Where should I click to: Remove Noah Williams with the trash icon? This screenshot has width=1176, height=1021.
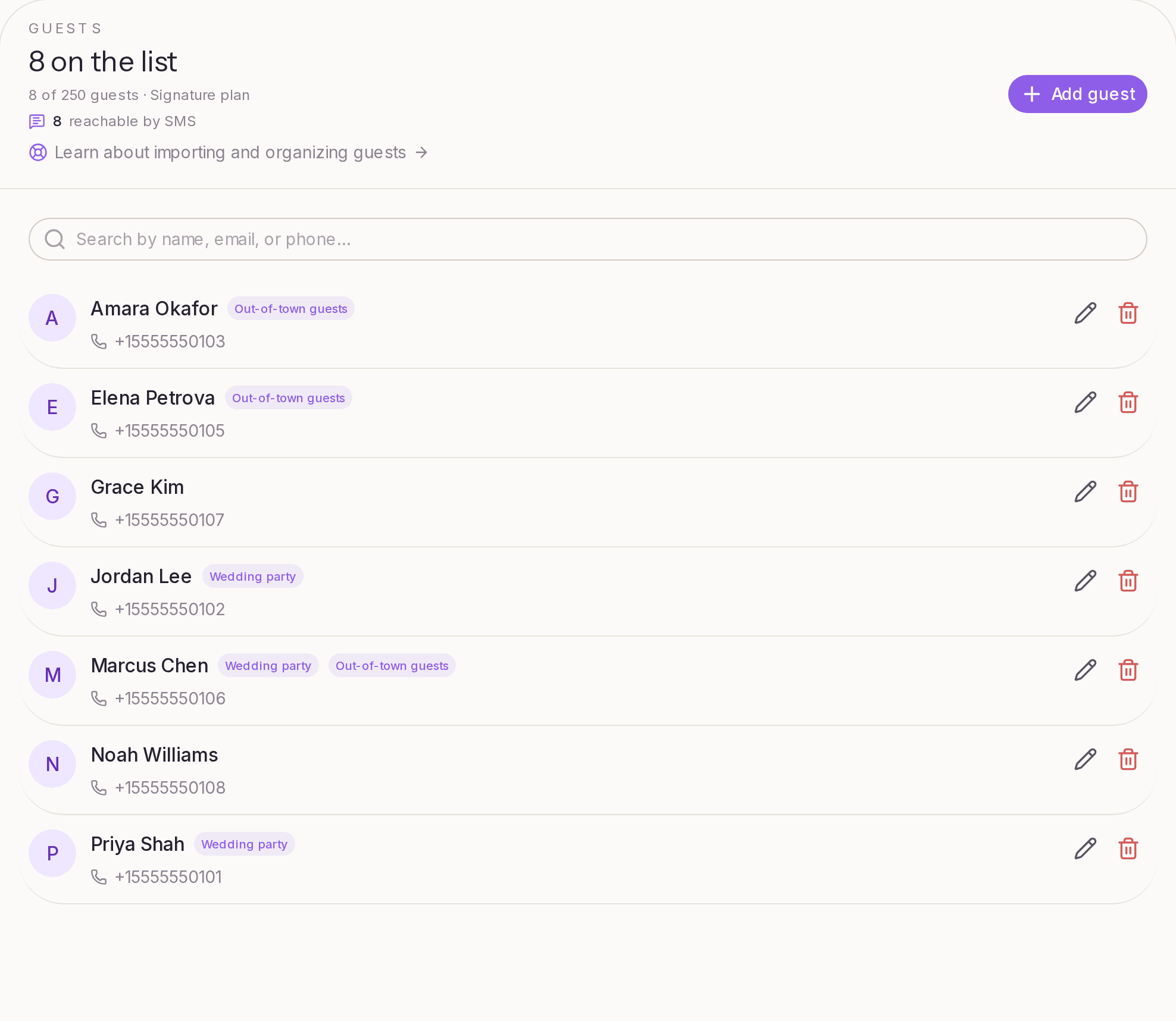1128,759
